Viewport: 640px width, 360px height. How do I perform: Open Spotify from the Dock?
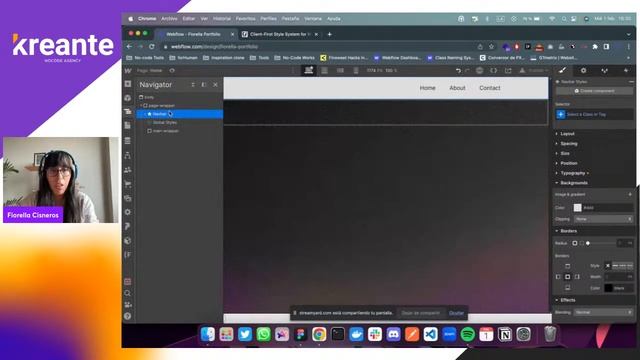pyautogui.click(x=468, y=334)
